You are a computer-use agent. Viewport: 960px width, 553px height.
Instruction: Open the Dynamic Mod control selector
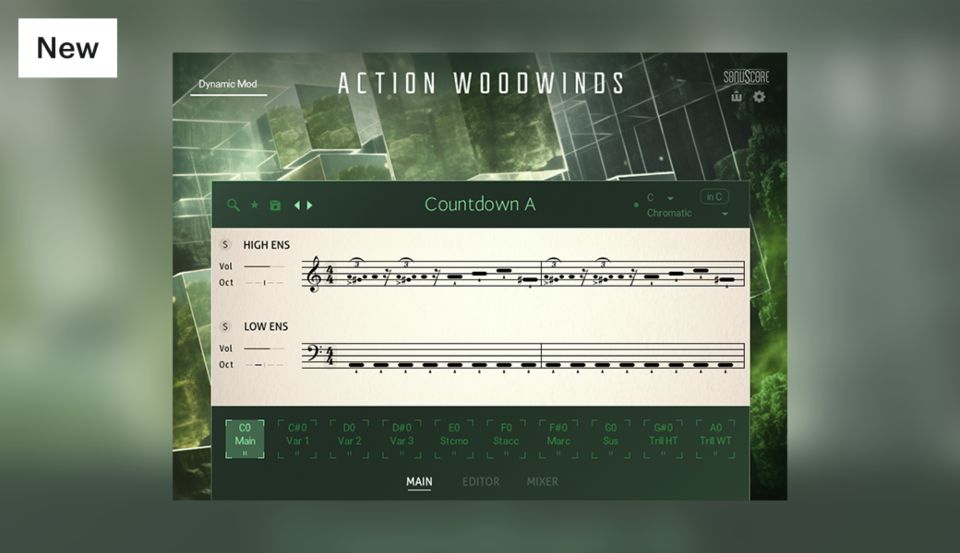228,85
